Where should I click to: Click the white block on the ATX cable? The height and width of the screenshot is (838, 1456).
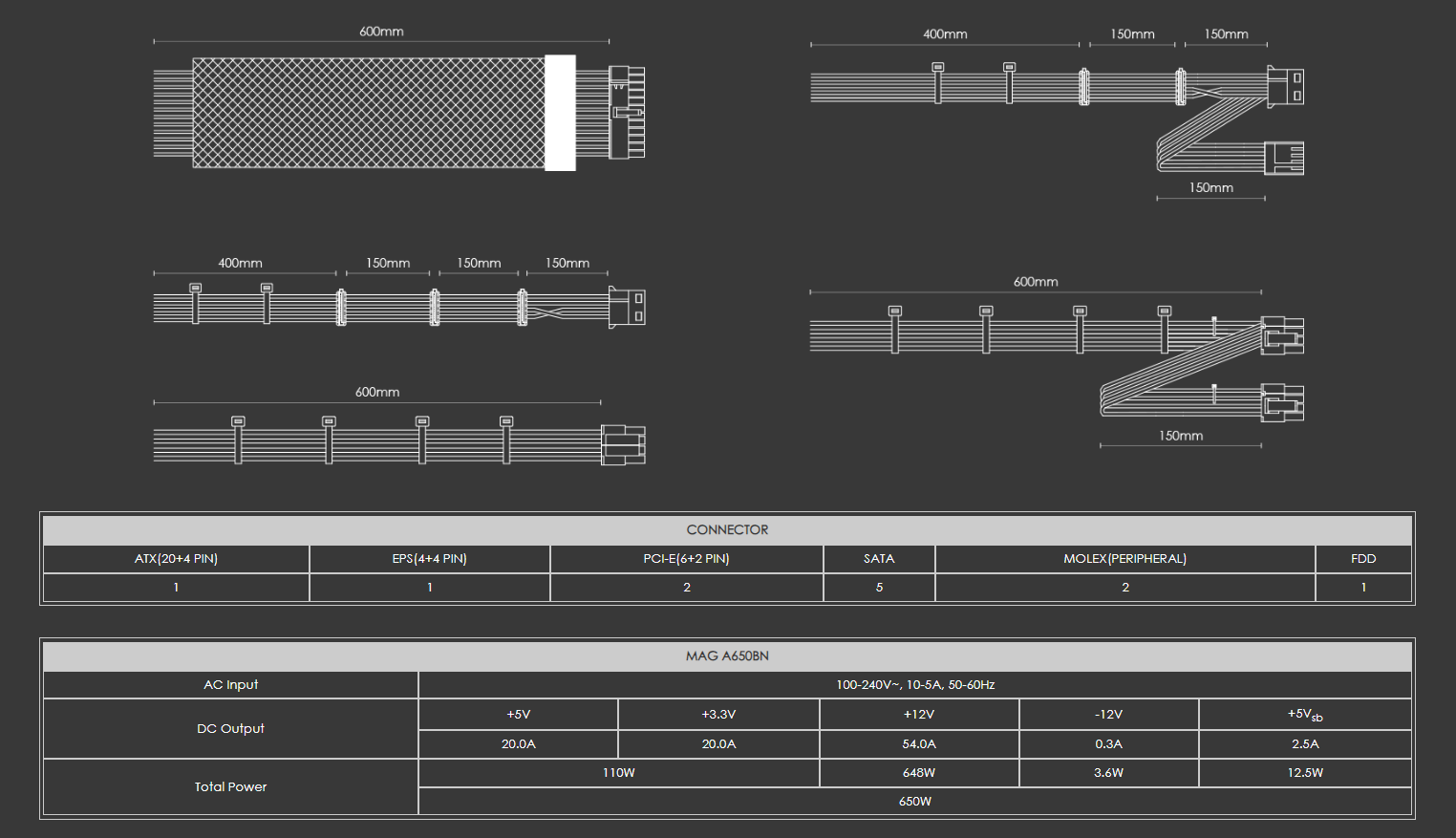[560, 113]
